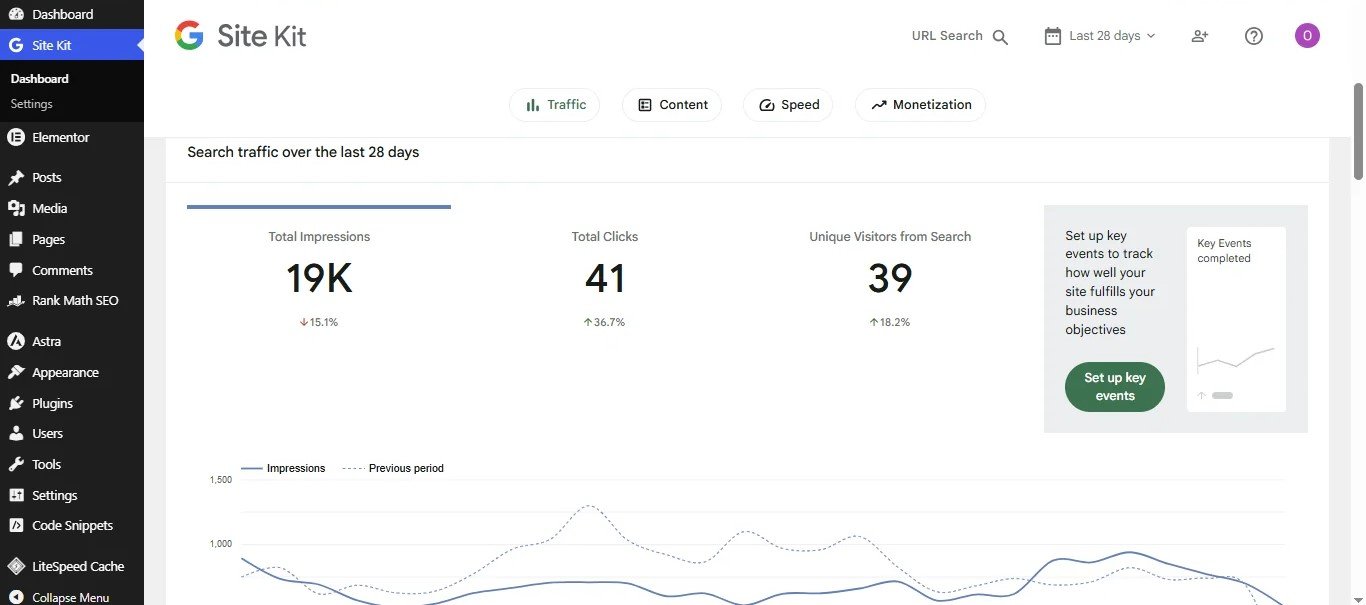This screenshot has width=1366, height=605.
Task: Click the Set up key events button
Action: pos(1115,387)
